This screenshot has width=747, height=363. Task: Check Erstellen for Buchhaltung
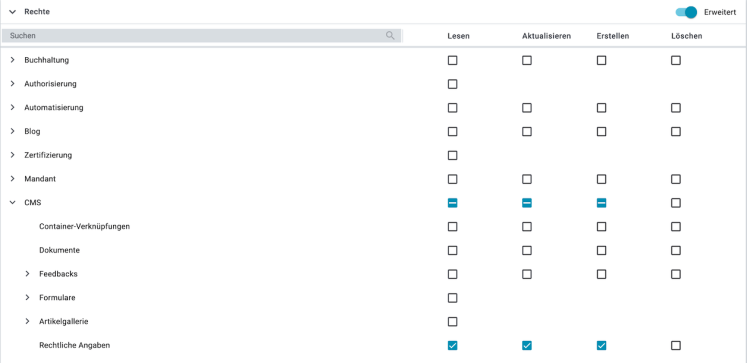(602, 60)
